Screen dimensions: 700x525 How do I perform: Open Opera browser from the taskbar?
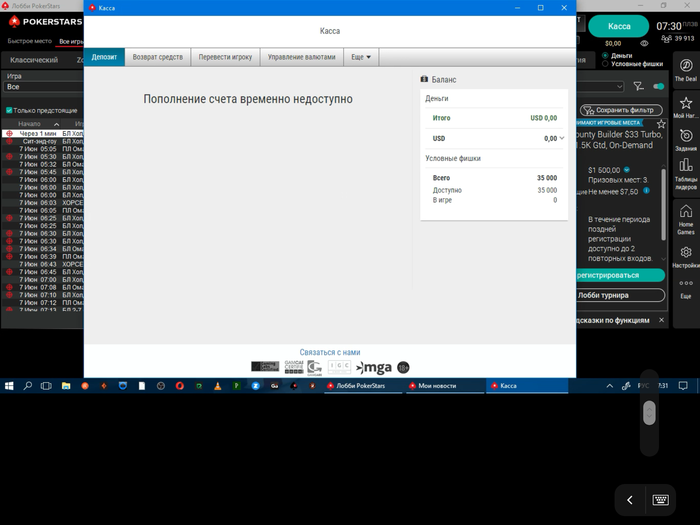(x=179, y=386)
